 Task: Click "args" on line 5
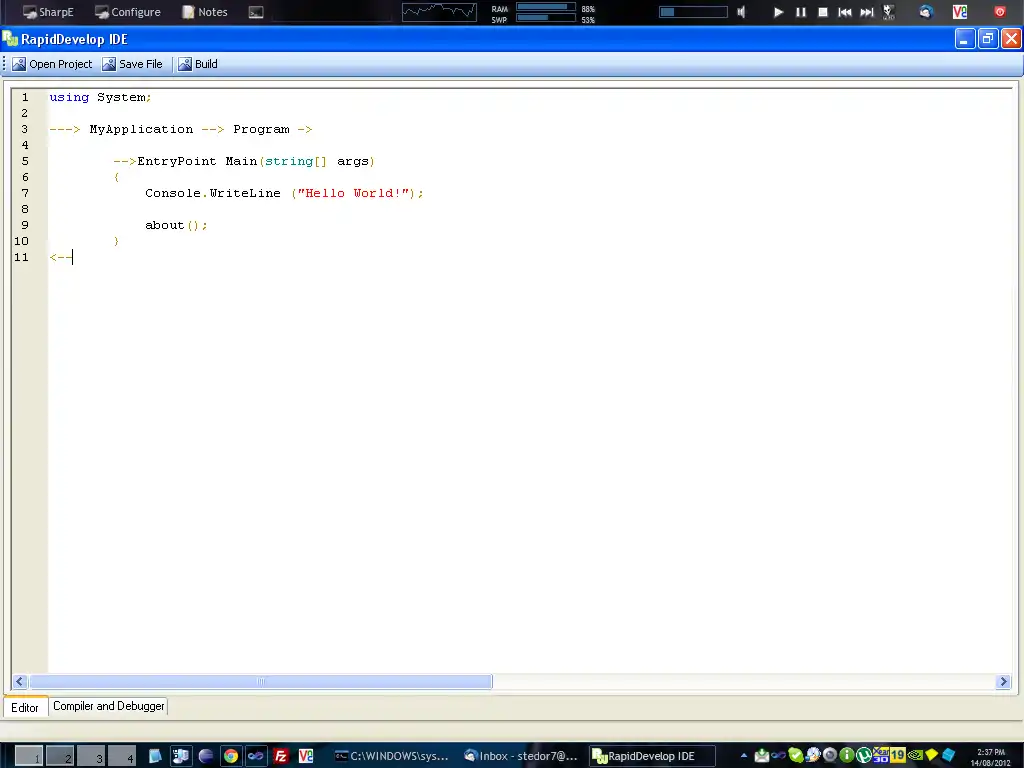click(353, 161)
